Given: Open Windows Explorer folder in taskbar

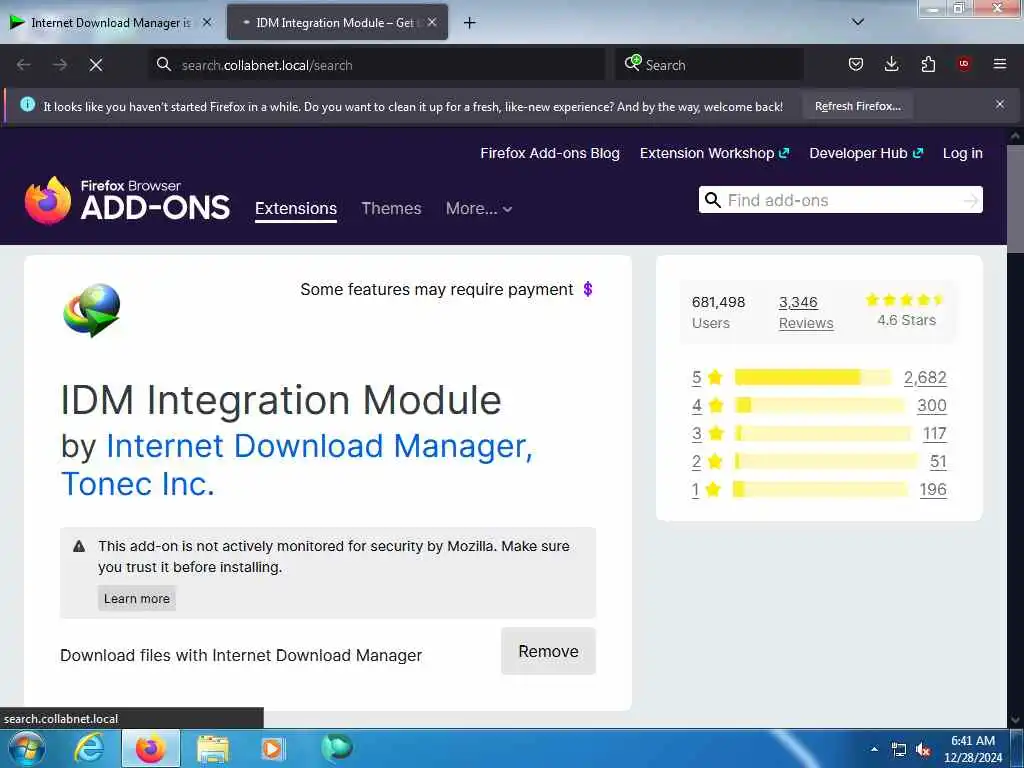Looking at the screenshot, I should click(213, 749).
